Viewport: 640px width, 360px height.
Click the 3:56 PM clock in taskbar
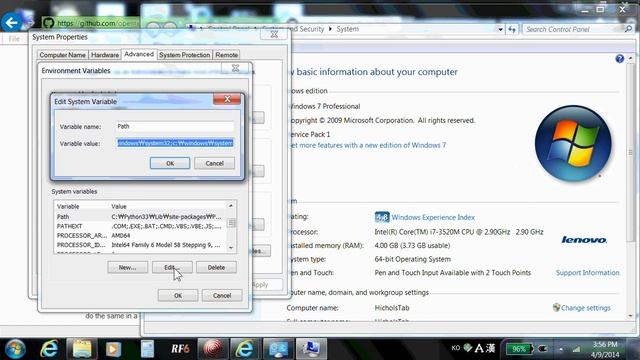click(605, 344)
